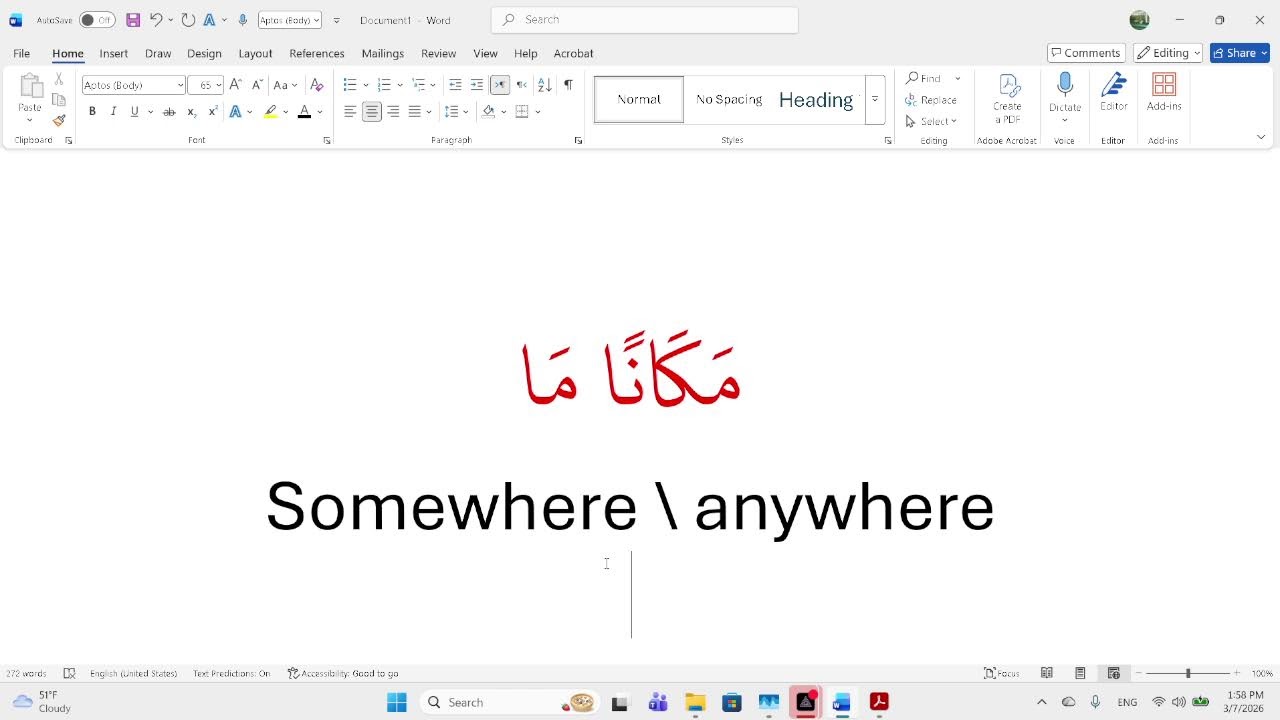Image resolution: width=1280 pixels, height=720 pixels.
Task: Open the File tab
Action: (x=21, y=53)
